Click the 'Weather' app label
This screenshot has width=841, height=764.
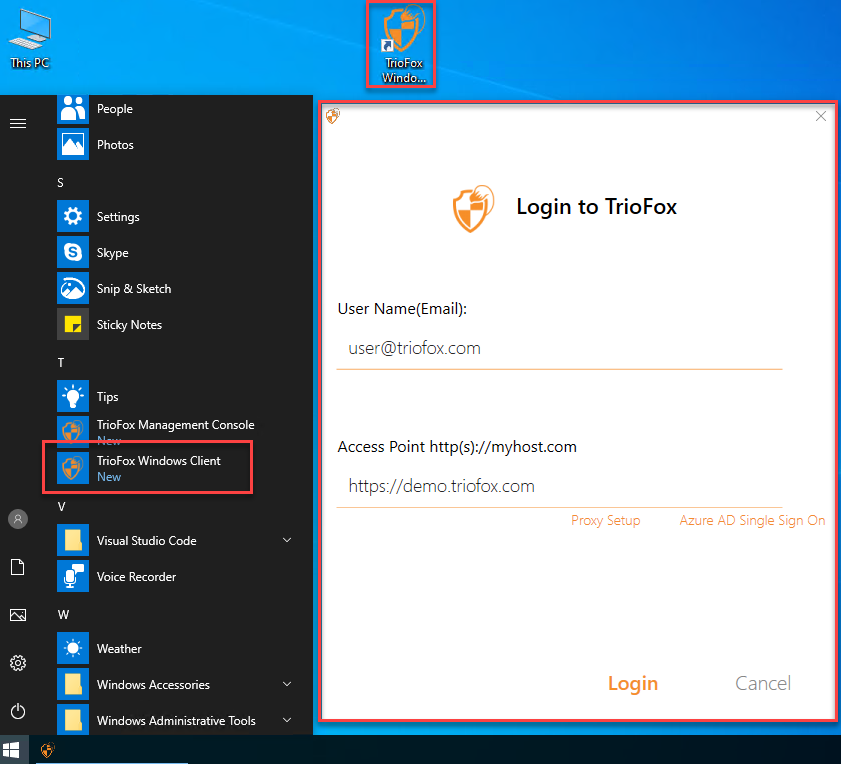click(x=119, y=648)
